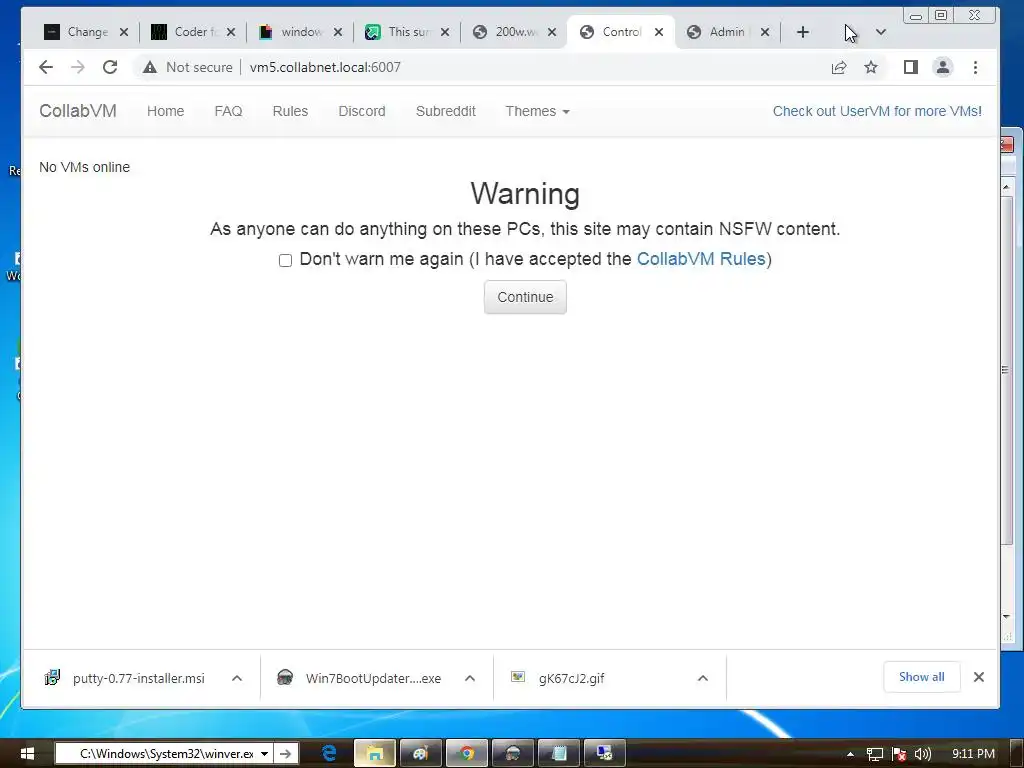The width and height of the screenshot is (1024, 768).
Task: Click the network tray icon
Action: 874,754
